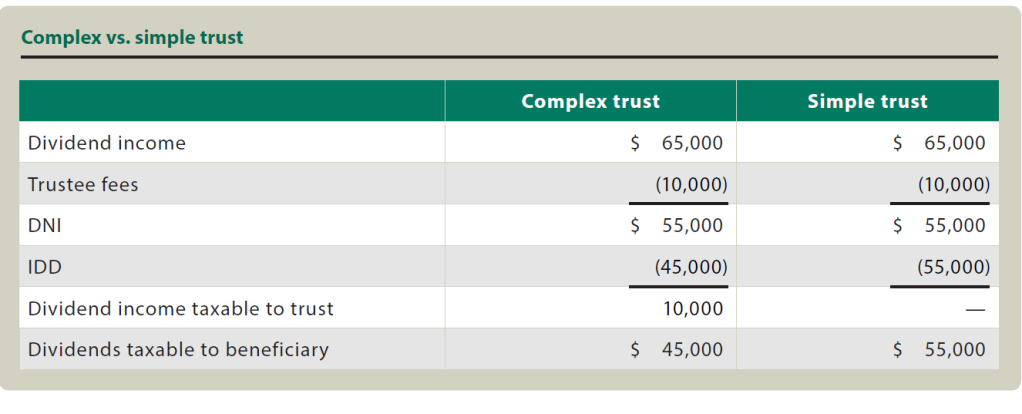Select the Complex trust column header
The image size is (1022, 414).
(590, 101)
